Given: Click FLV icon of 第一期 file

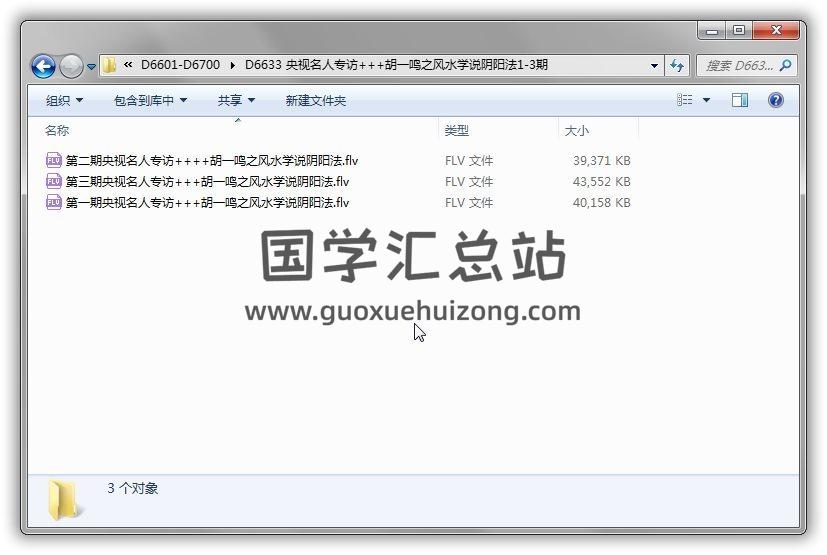Looking at the screenshot, I should pos(54,202).
